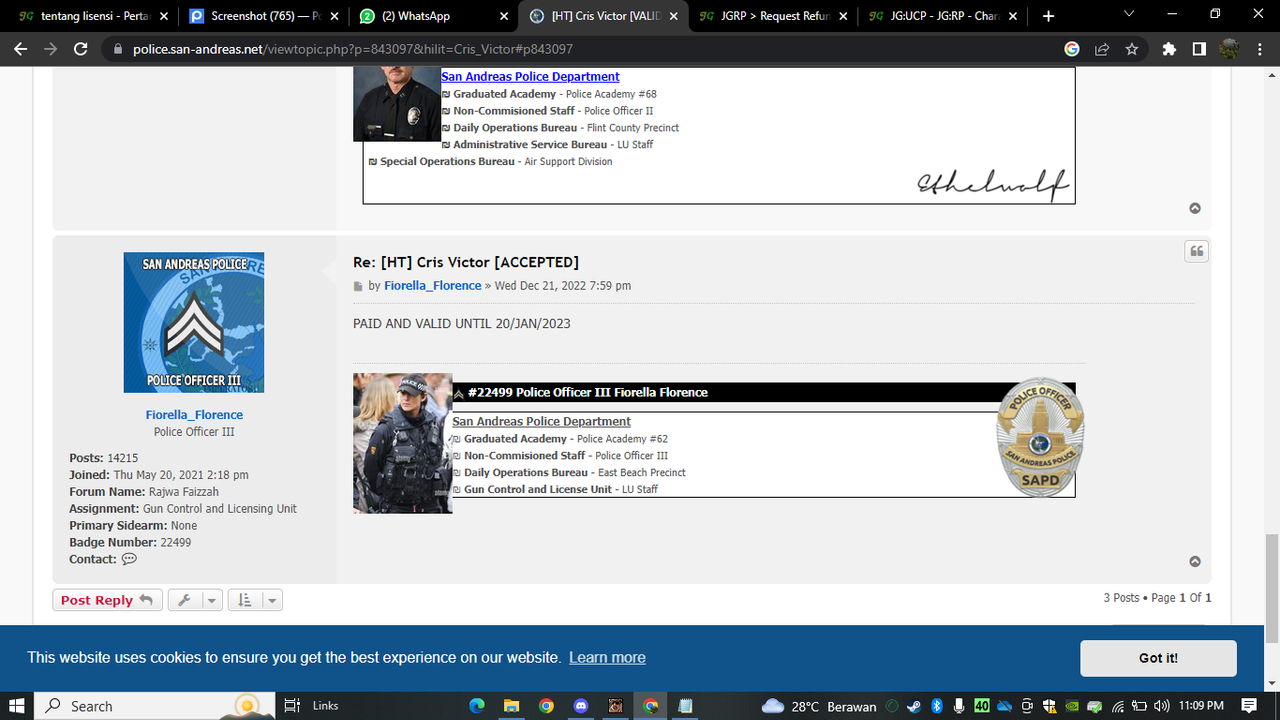1280x720 pixels.
Task: Open the post permalink icon beside 'by'
Action: point(358,286)
